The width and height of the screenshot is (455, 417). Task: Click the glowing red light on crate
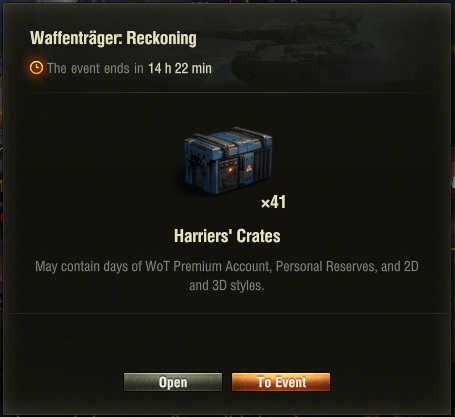[x=230, y=171]
